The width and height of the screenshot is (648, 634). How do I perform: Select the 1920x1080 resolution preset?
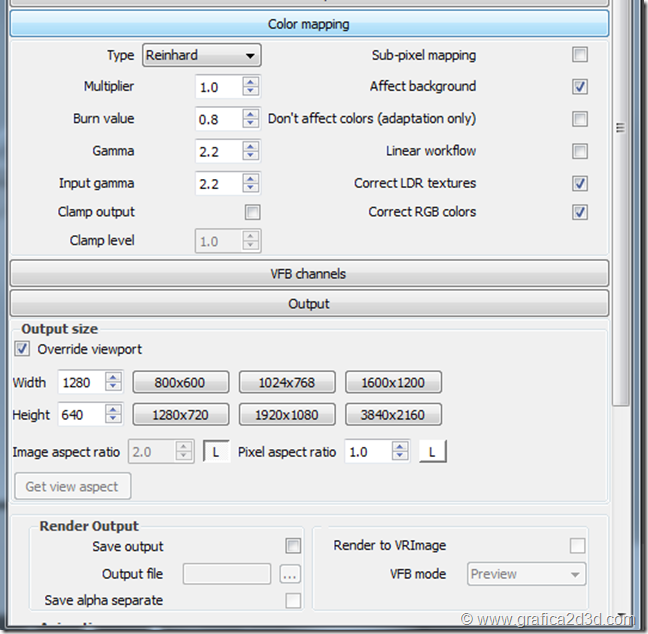tap(288, 414)
